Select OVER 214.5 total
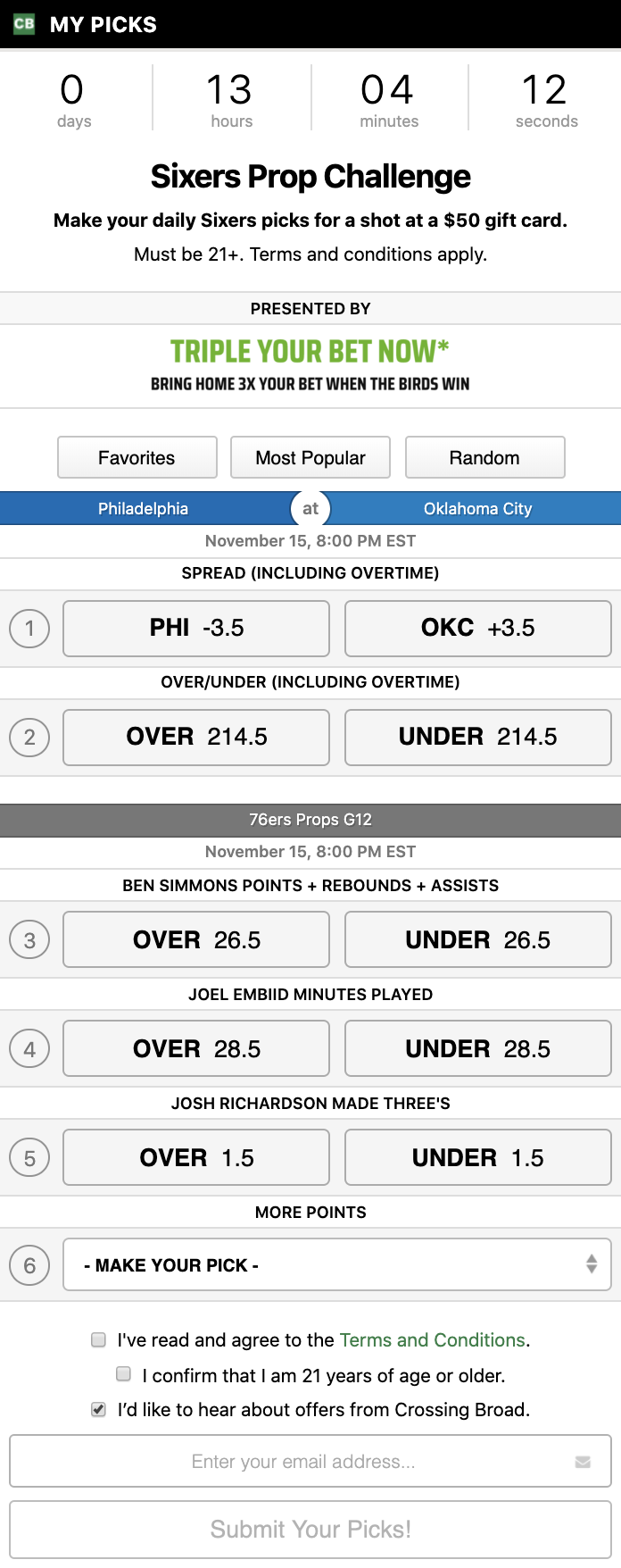 coord(196,738)
